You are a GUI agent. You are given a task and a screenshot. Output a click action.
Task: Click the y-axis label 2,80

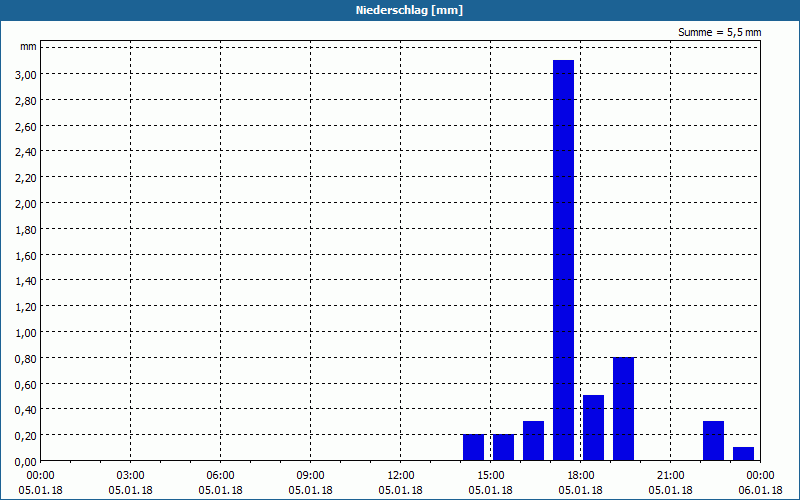pyautogui.click(x=26, y=101)
